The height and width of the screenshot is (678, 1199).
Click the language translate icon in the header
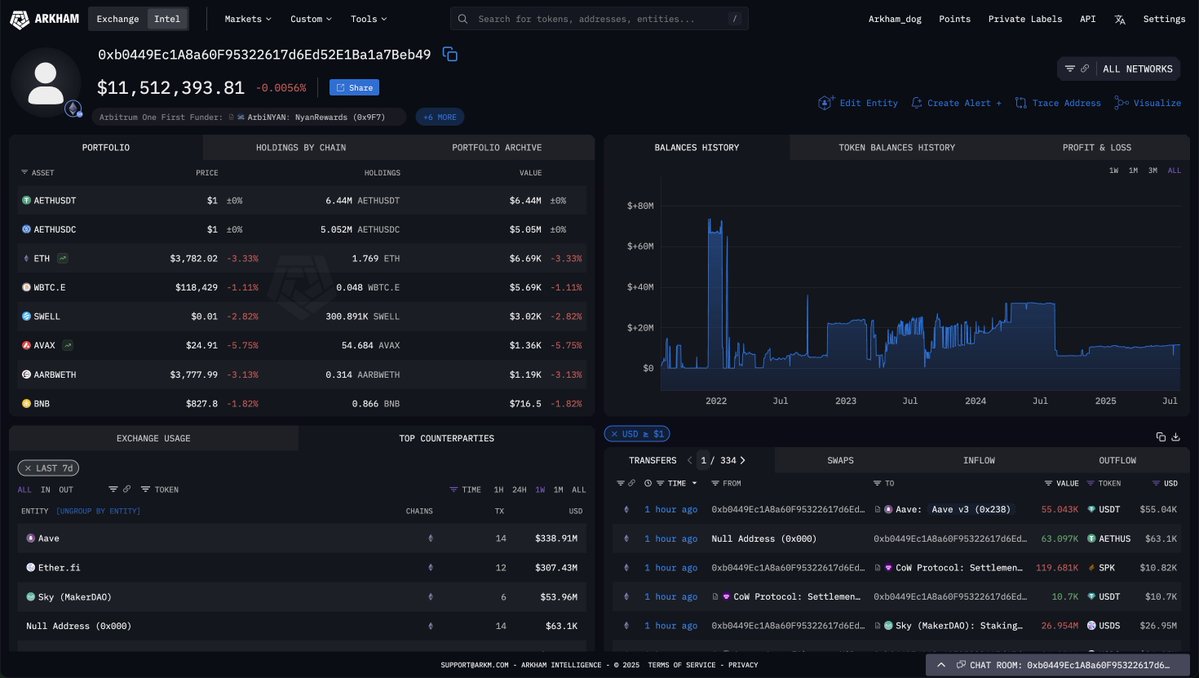tap(1119, 19)
